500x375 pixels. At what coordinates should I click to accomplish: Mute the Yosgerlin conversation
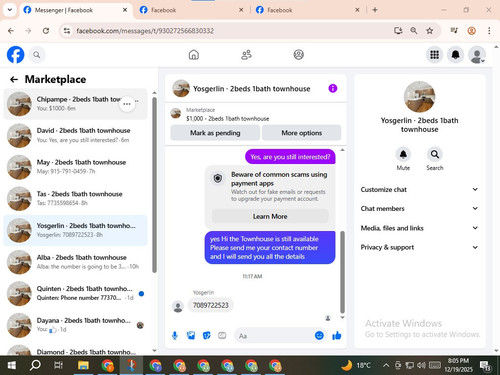(403, 159)
